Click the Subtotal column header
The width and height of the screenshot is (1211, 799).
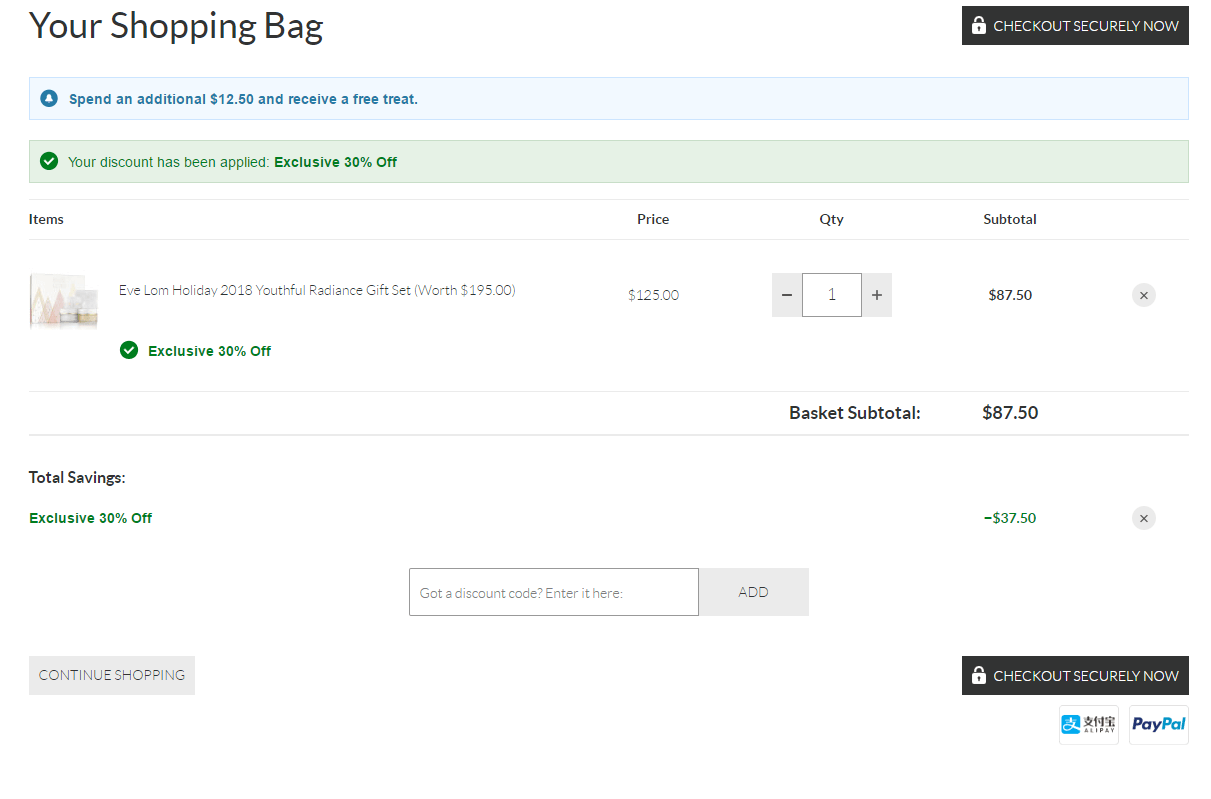(1010, 219)
